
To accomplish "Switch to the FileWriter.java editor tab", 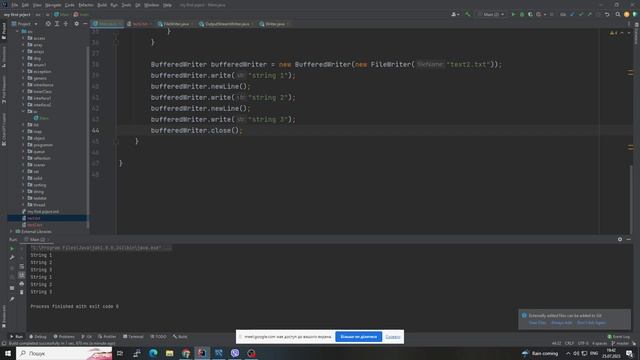I will click(x=176, y=24).
